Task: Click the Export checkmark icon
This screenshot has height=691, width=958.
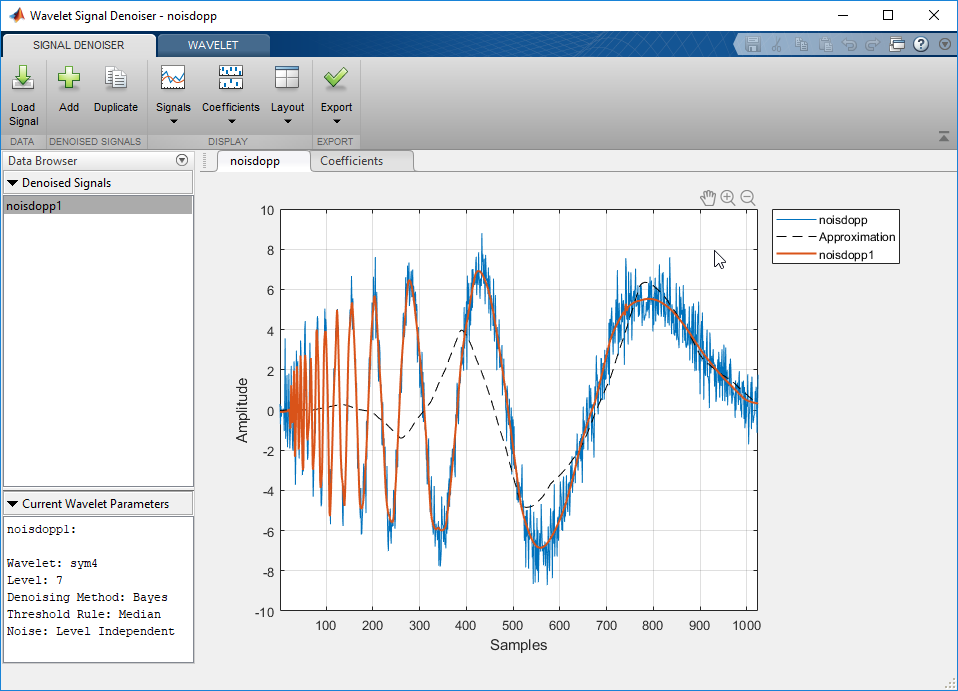Action: pyautogui.click(x=336, y=80)
